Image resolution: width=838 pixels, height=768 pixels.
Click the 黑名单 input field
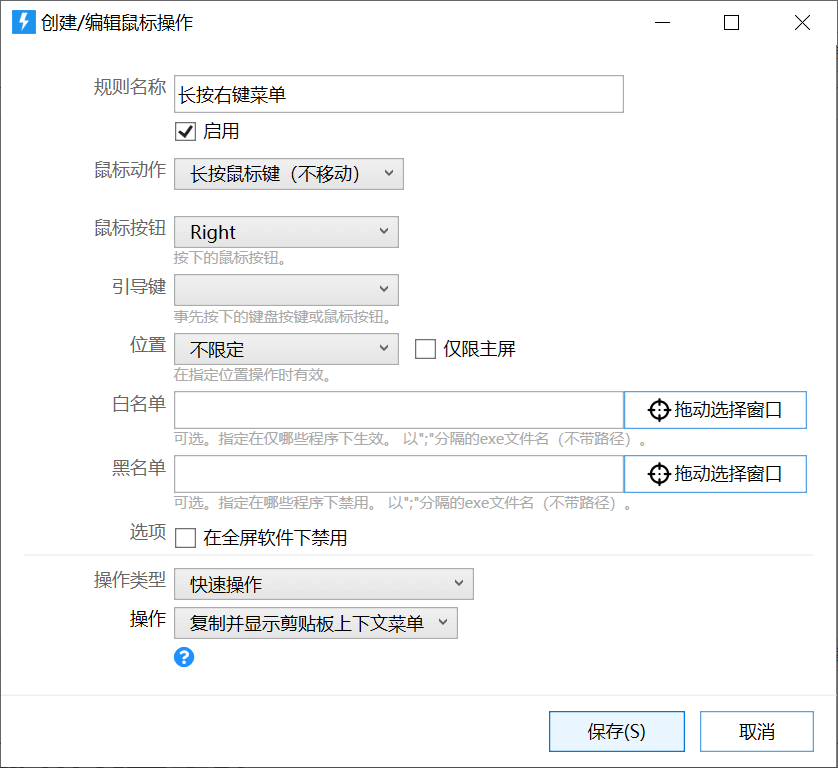pyautogui.click(x=399, y=474)
